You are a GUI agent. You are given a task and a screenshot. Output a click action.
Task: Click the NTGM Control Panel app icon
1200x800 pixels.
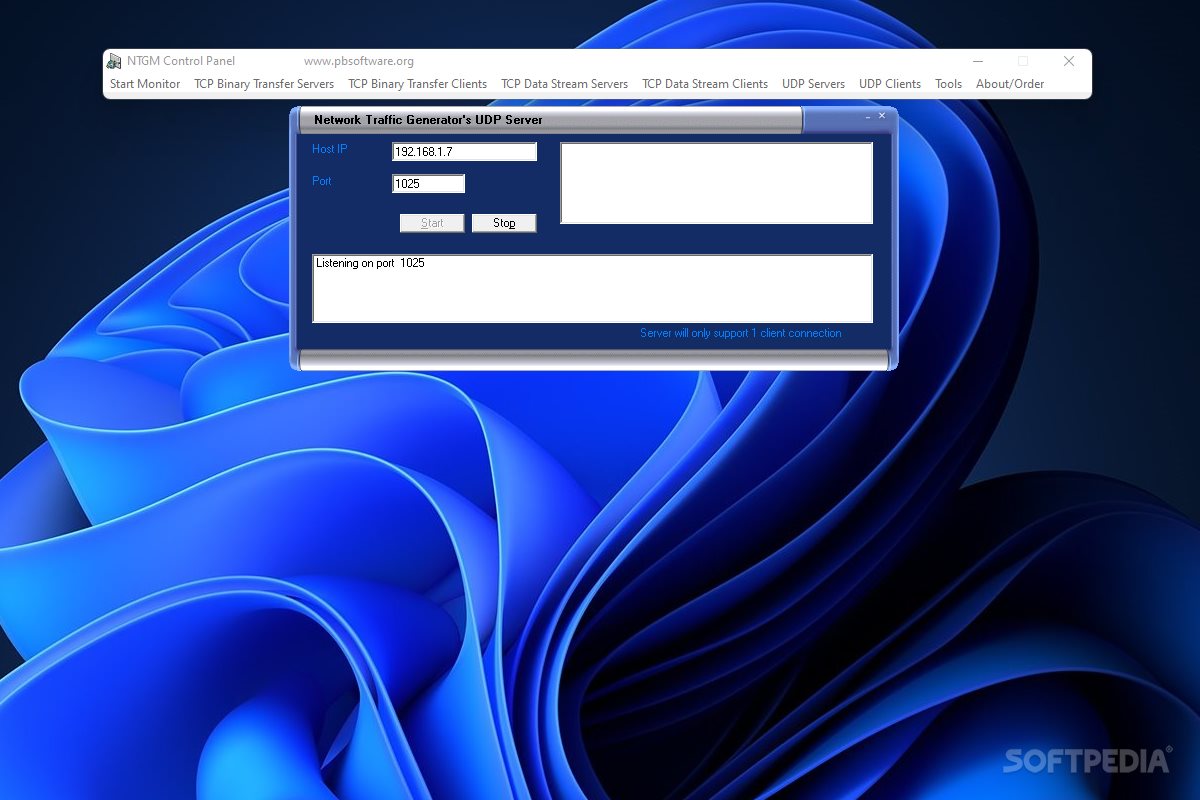pos(115,61)
